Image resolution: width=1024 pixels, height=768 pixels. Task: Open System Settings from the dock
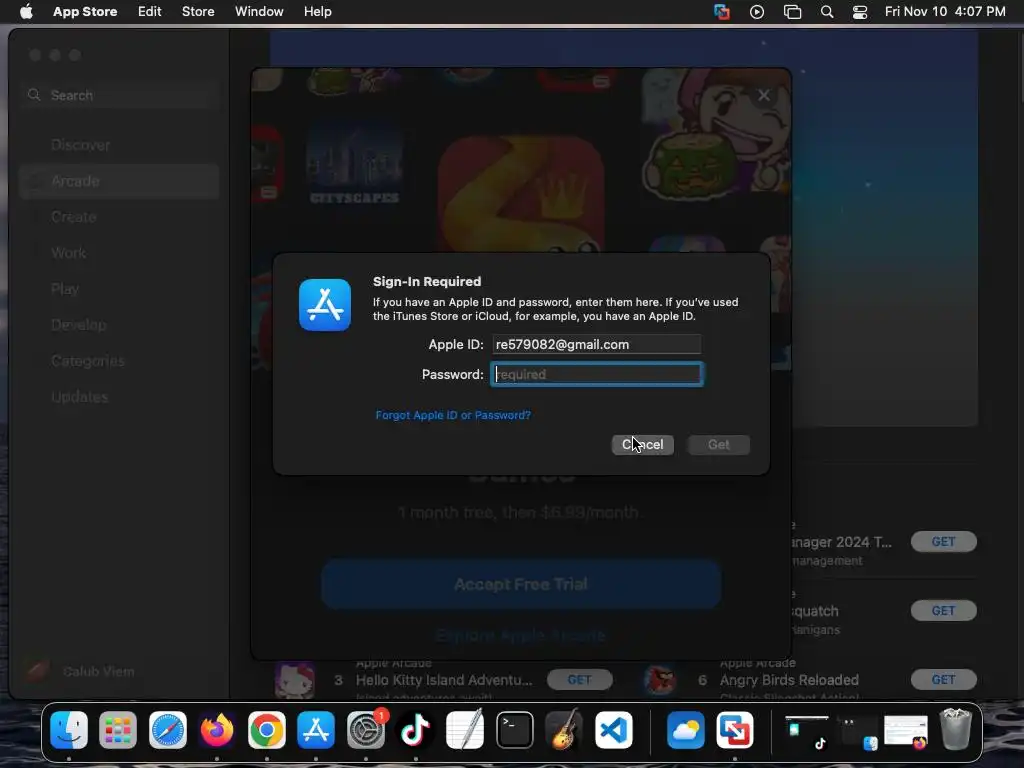coord(366,729)
